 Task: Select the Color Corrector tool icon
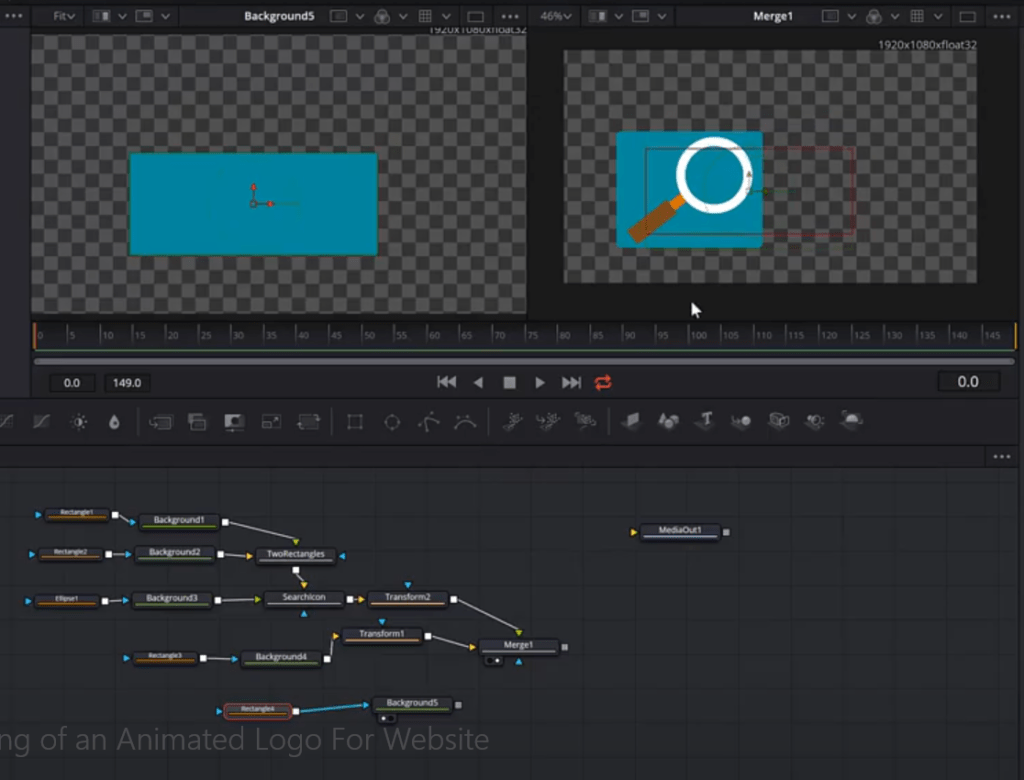point(78,422)
